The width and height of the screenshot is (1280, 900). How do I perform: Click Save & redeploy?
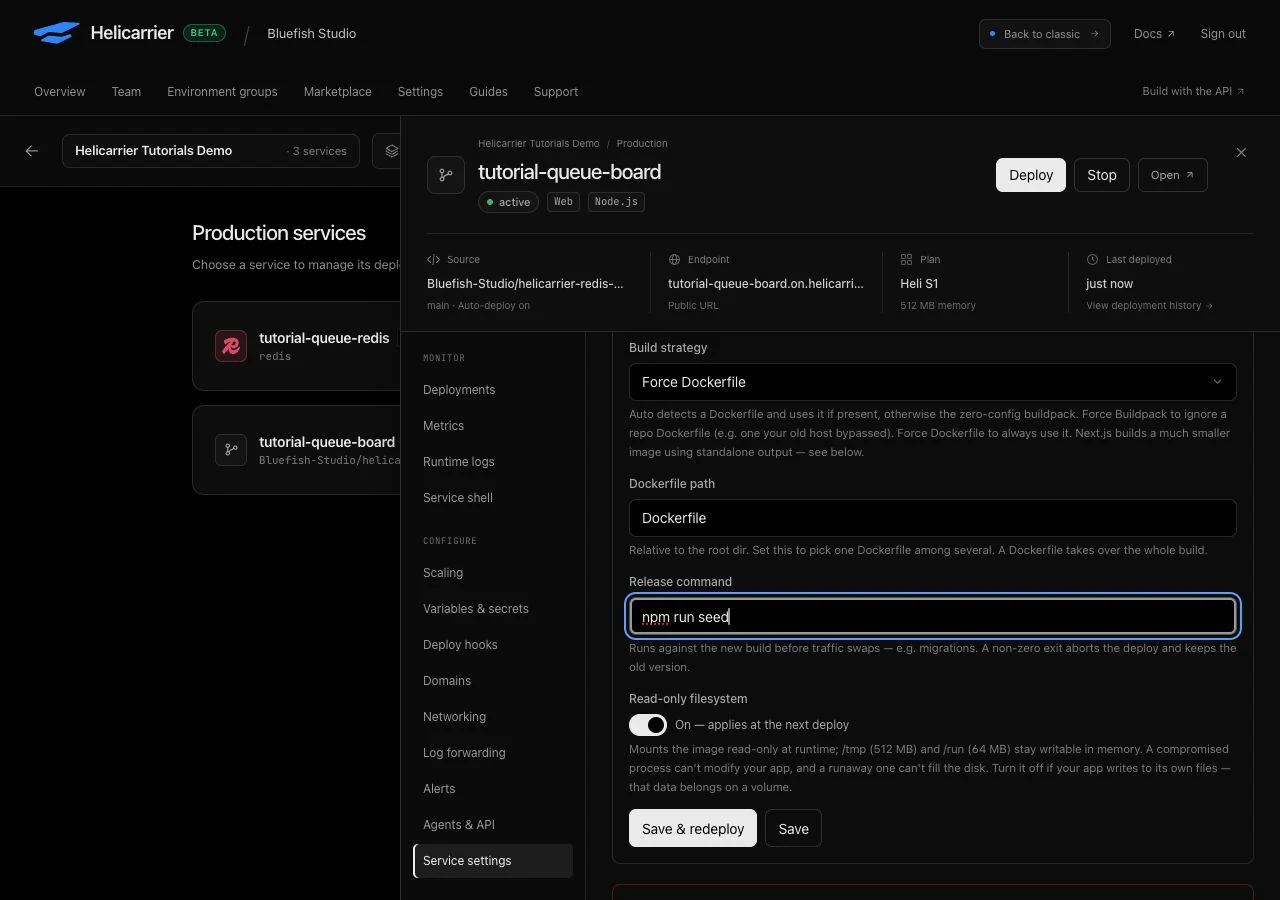point(693,828)
